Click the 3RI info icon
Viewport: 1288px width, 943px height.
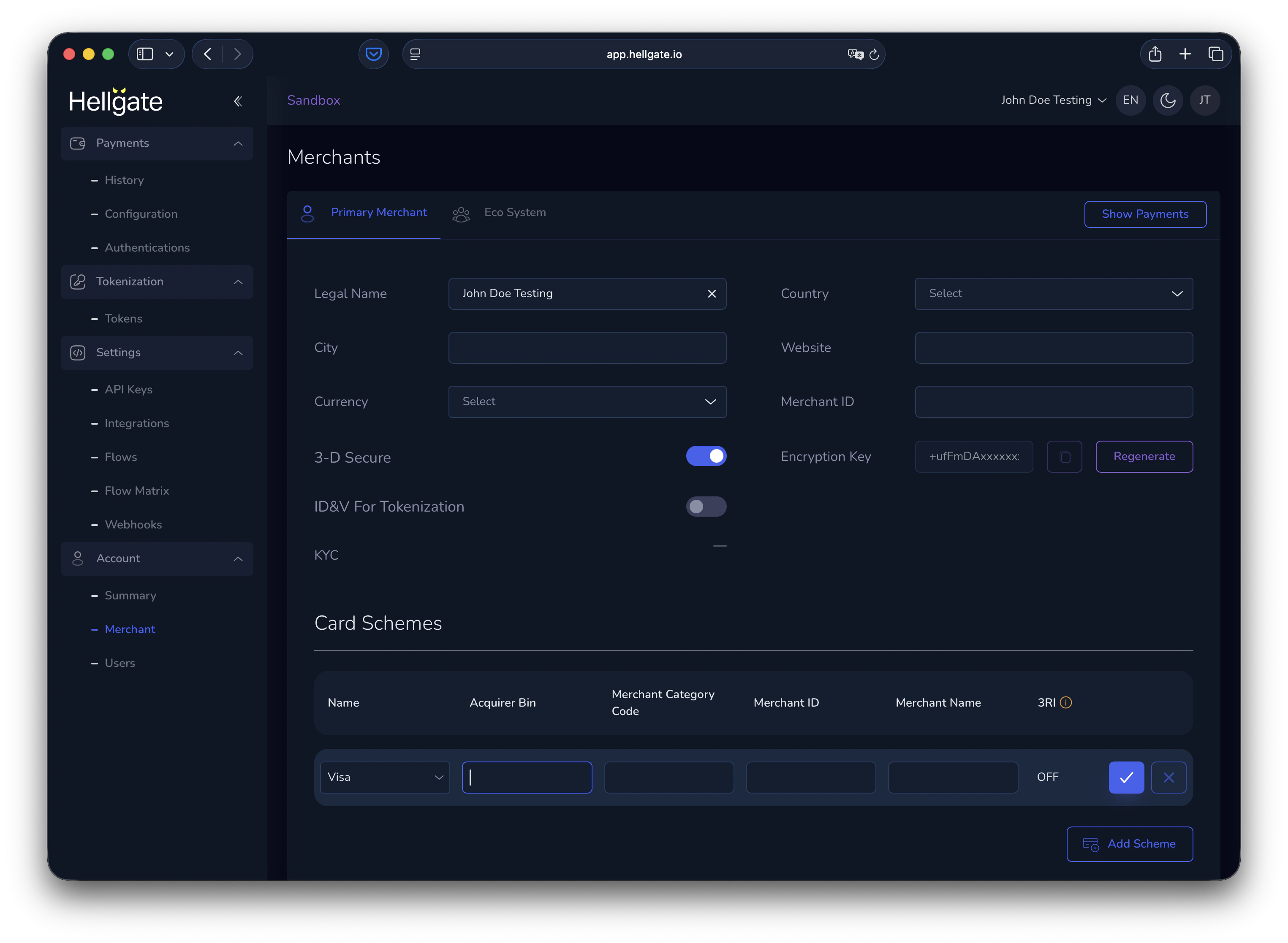pos(1065,703)
